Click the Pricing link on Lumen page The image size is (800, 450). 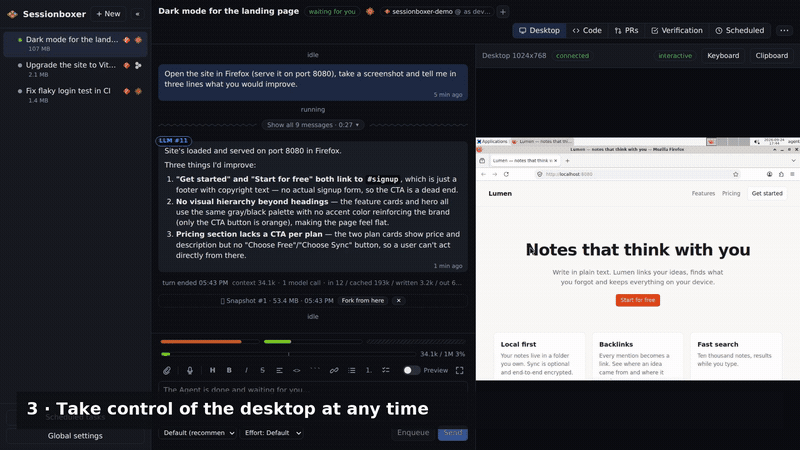tap(731, 193)
